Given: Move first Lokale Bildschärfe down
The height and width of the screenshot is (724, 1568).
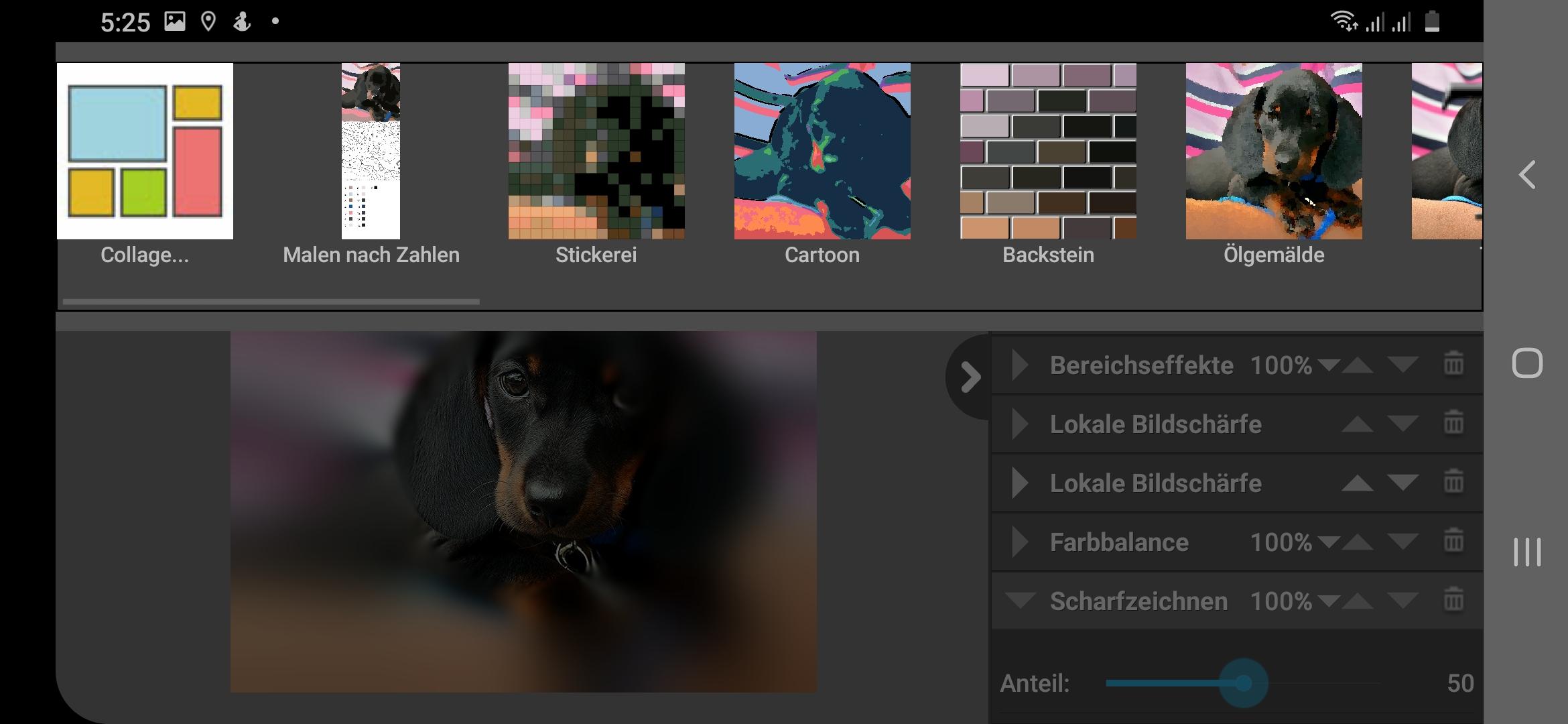Looking at the screenshot, I should [1402, 424].
